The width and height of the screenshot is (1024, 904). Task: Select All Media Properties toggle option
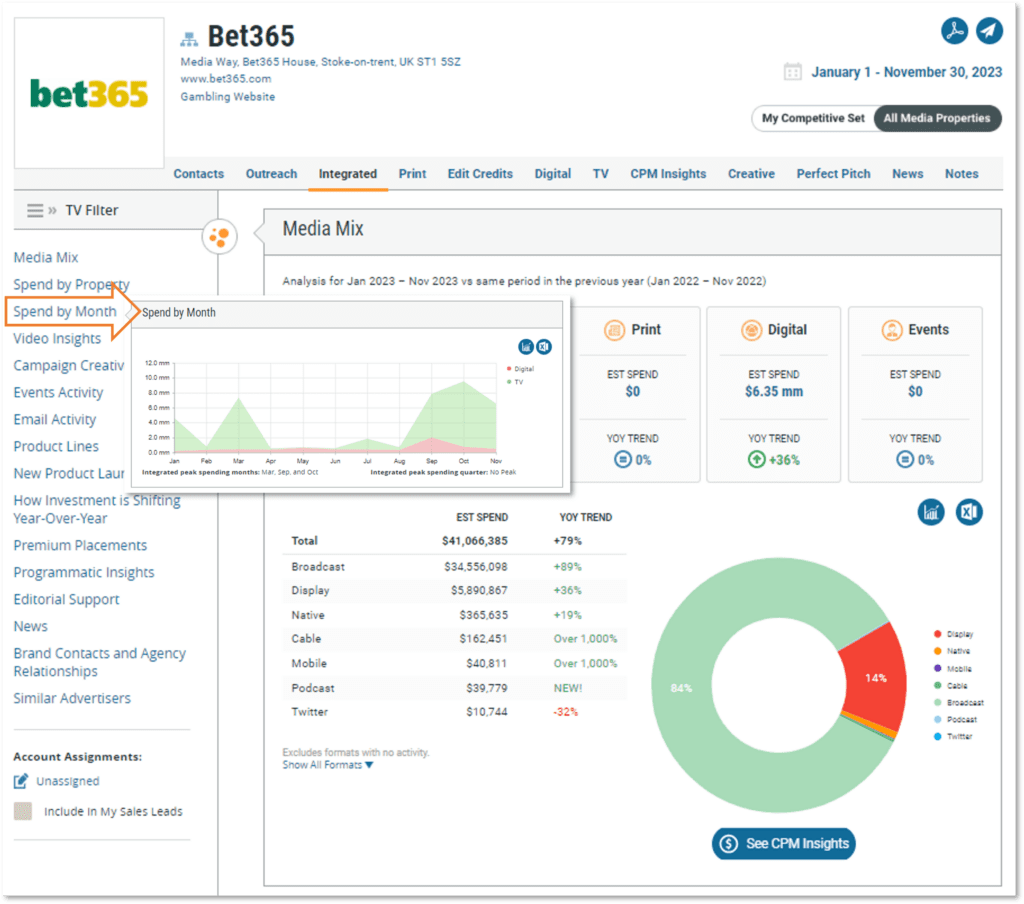click(x=937, y=118)
